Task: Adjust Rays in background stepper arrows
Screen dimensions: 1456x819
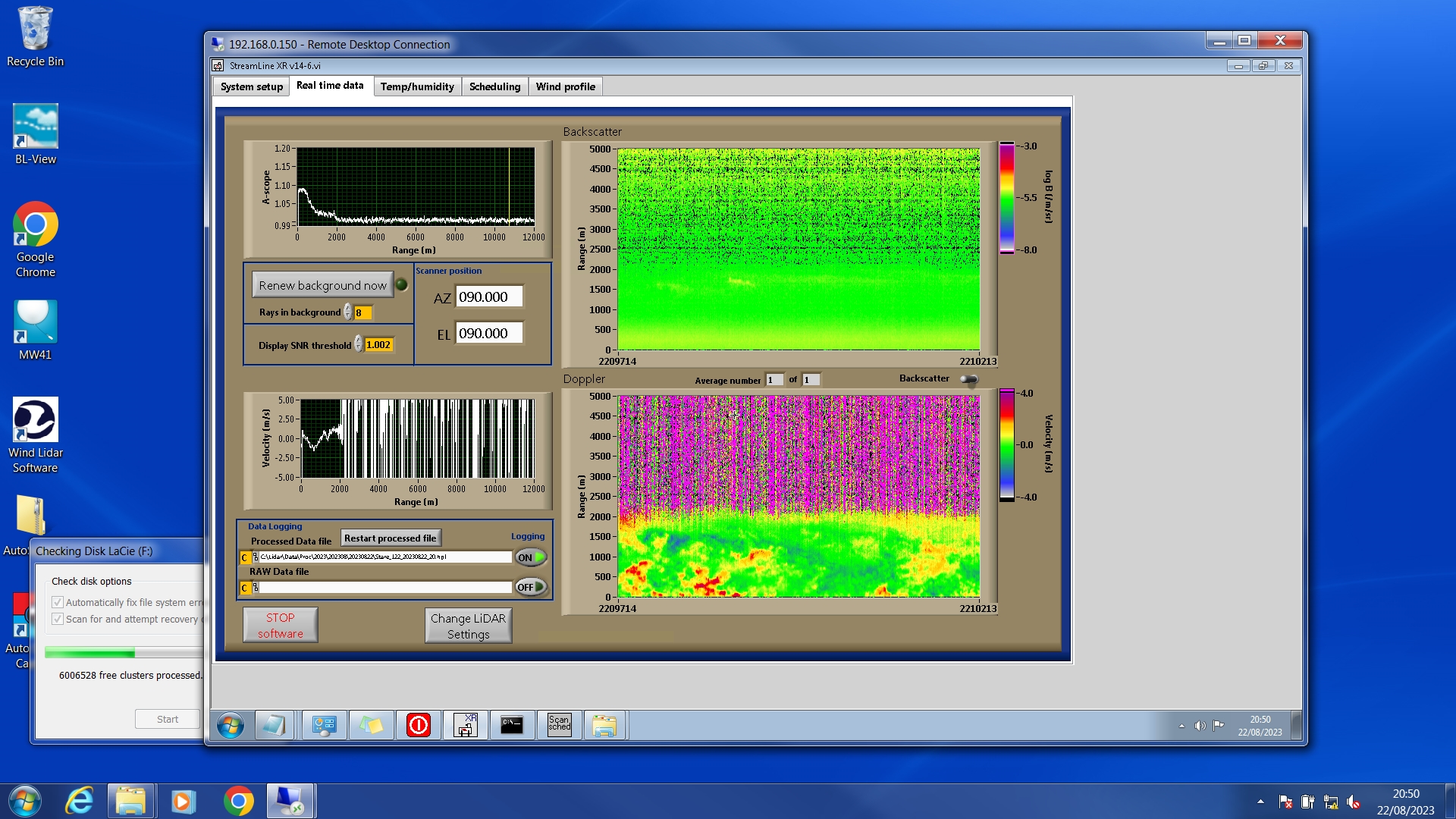Action: (348, 312)
